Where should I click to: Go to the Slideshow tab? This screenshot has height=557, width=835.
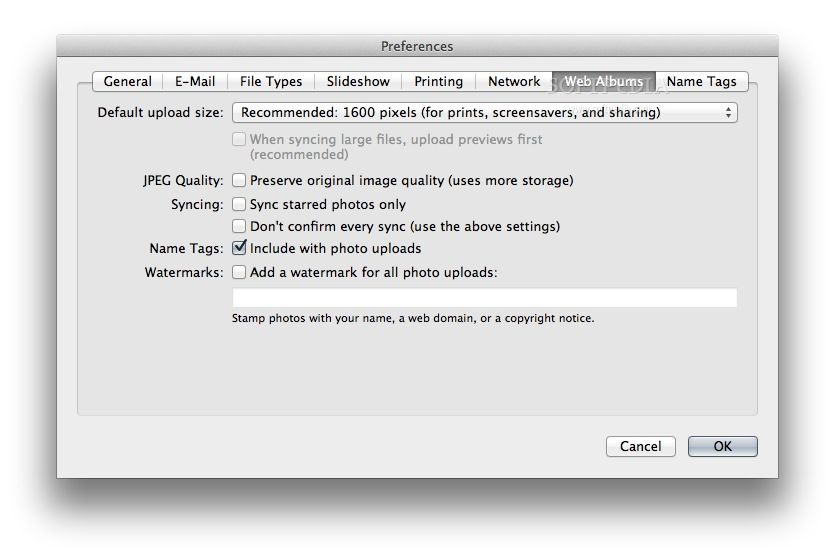358,81
